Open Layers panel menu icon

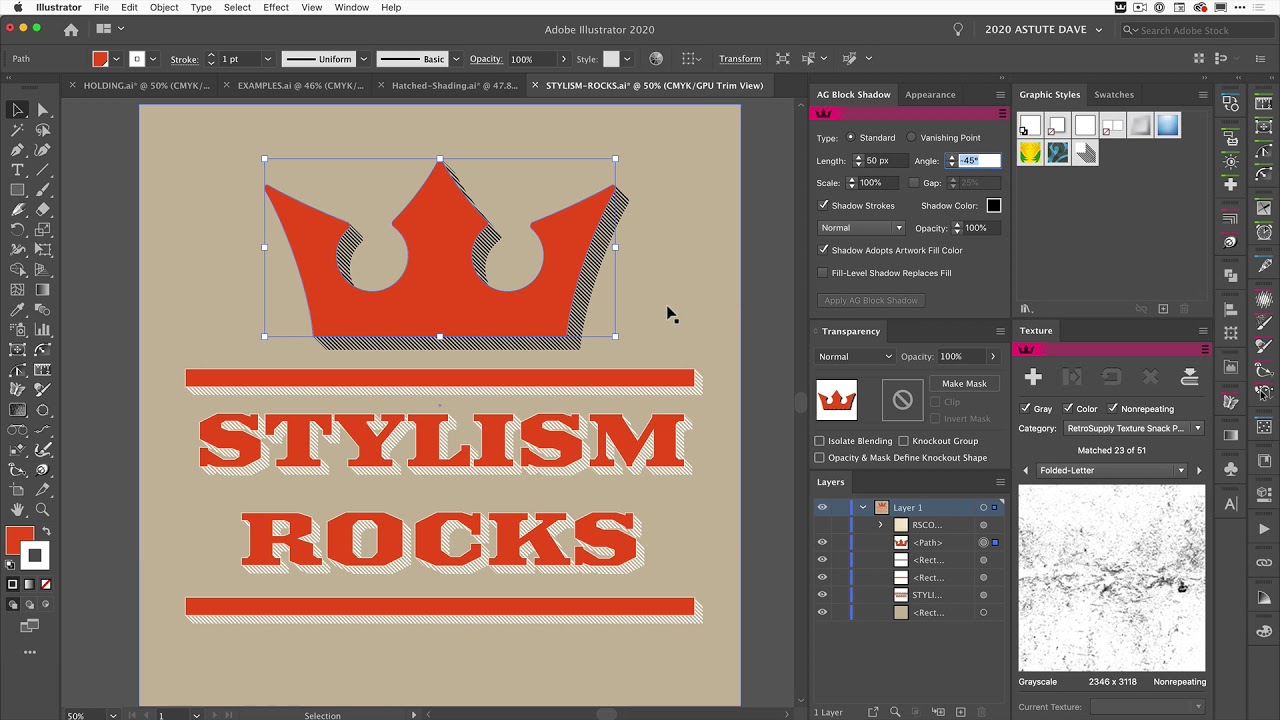[x=1000, y=482]
